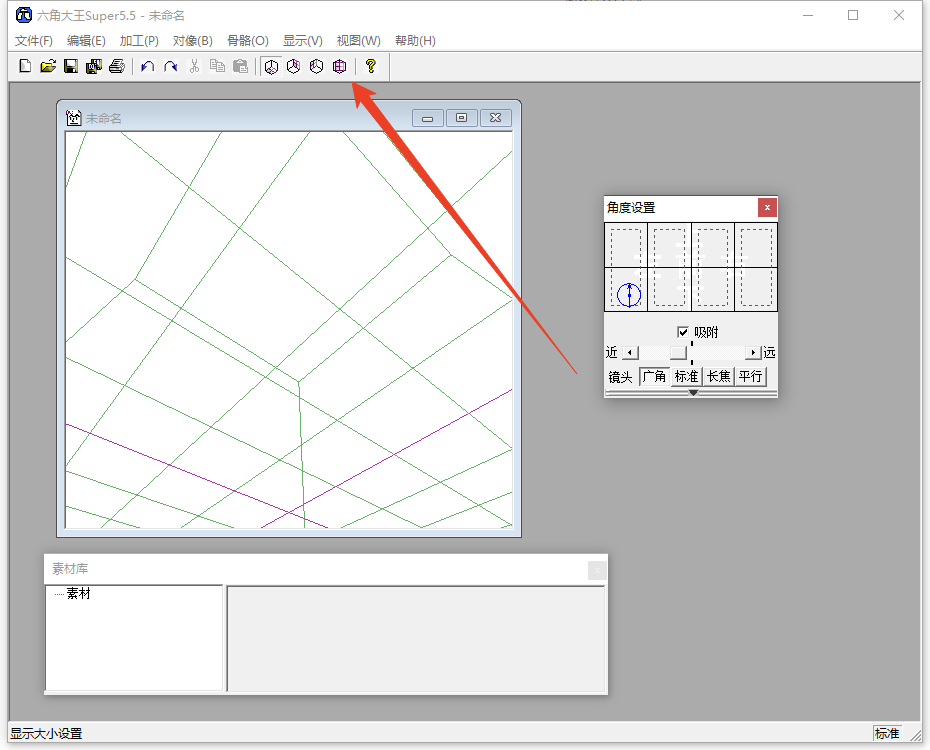This screenshot has width=930, height=750.
Task: Save the model using the floppy disk icon
Action: pyautogui.click(x=70, y=67)
